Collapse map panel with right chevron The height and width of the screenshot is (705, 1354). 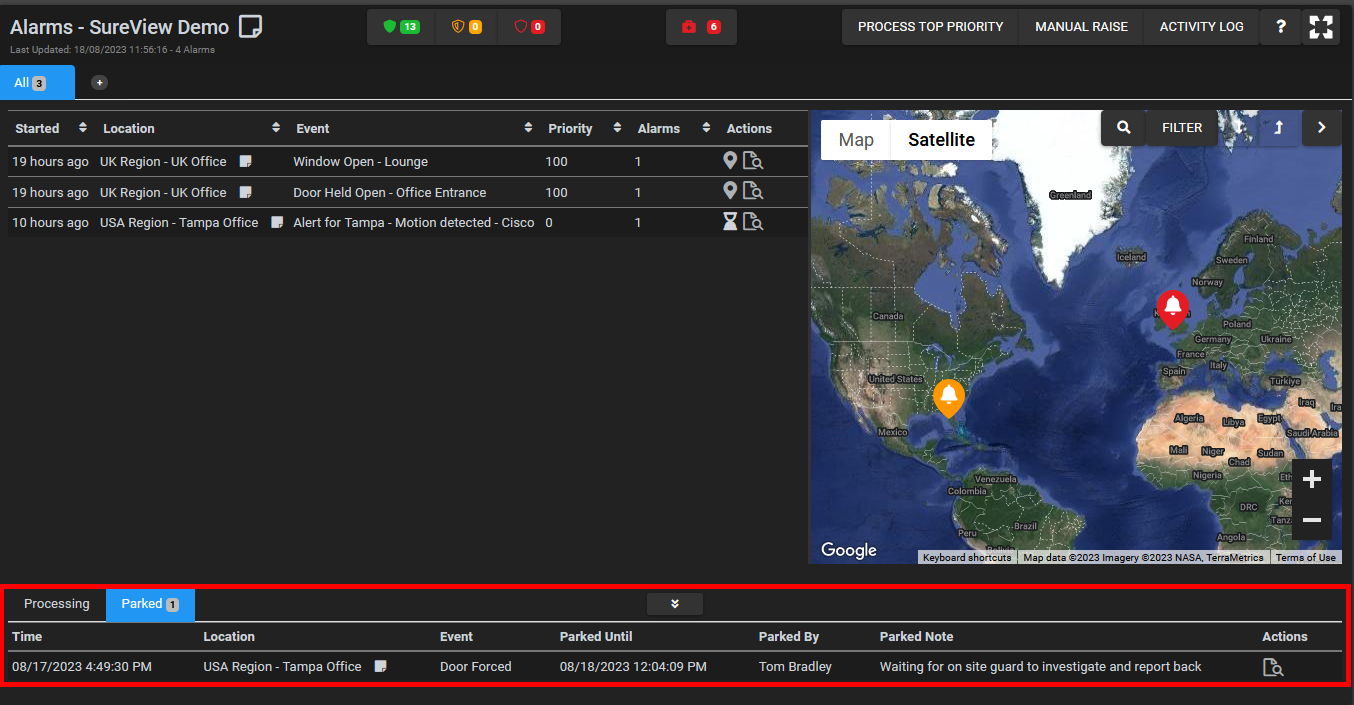1321,128
